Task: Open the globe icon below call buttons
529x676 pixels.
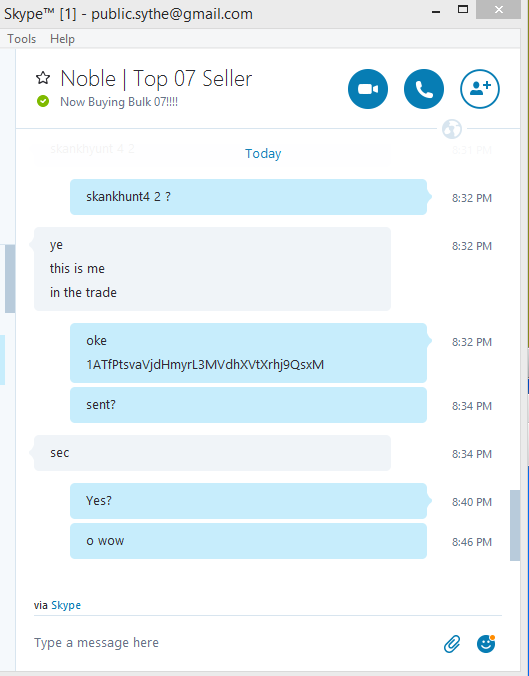Action: coord(452,129)
